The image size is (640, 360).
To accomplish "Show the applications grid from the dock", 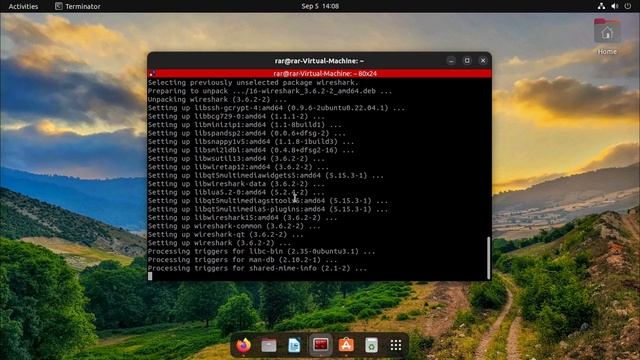I will click(396, 345).
